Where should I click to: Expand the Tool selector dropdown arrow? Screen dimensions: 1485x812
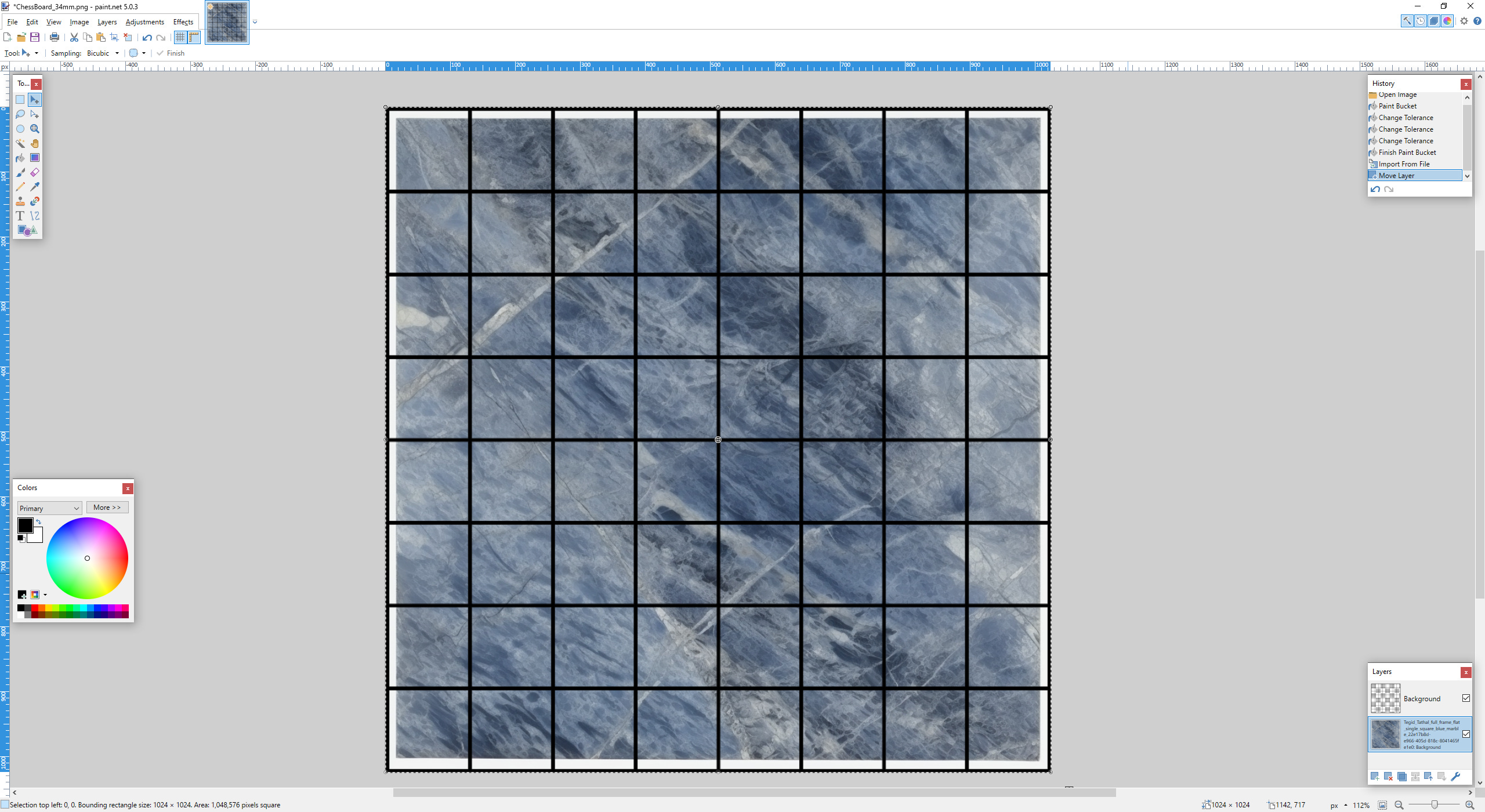35,53
